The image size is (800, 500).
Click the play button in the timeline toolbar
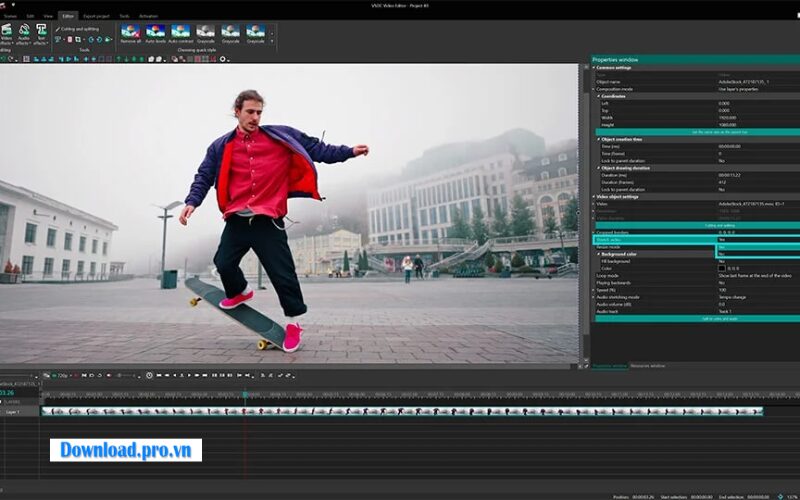189,376
